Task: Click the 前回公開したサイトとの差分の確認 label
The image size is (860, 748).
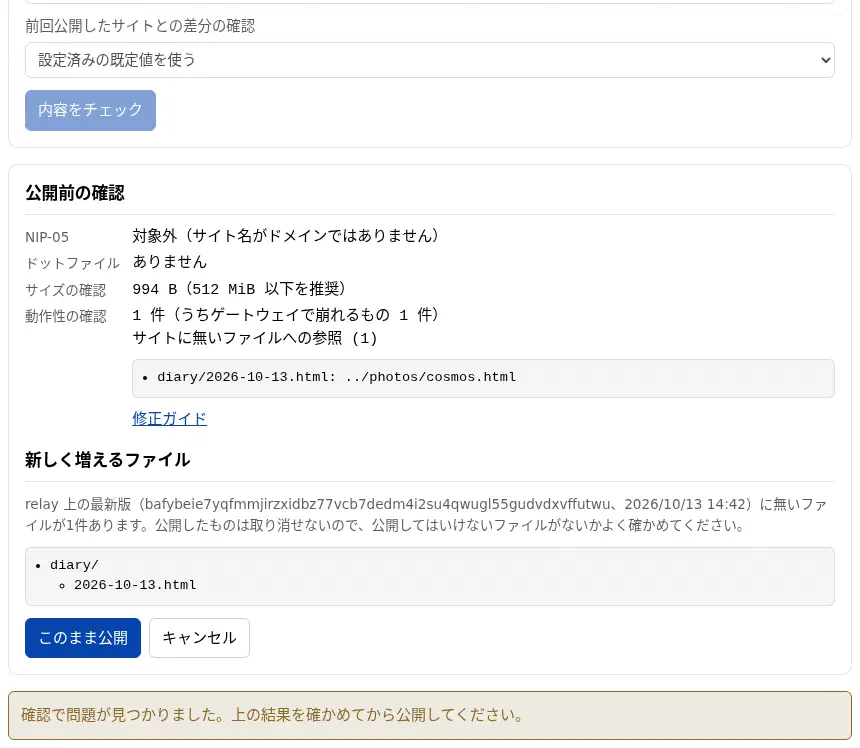Action: click(140, 26)
